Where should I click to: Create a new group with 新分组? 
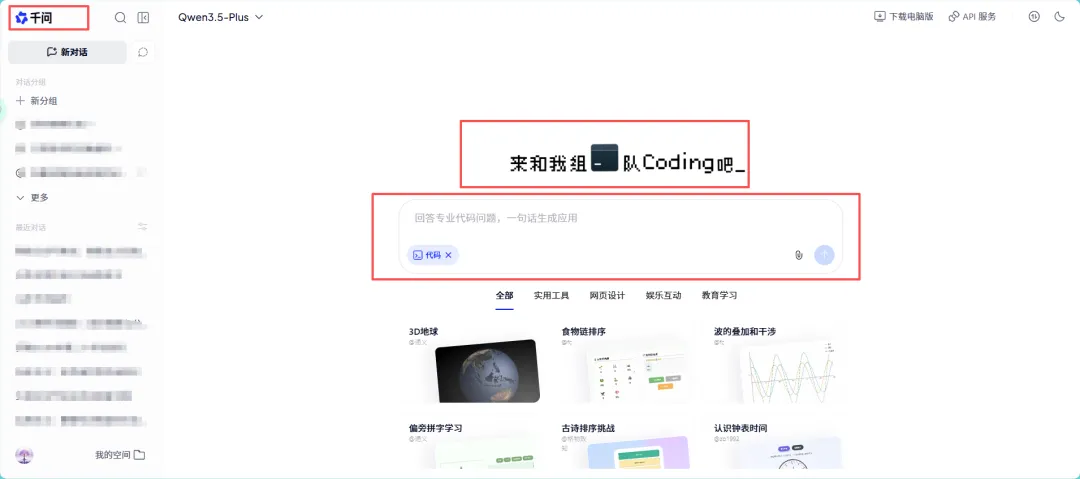click(37, 101)
